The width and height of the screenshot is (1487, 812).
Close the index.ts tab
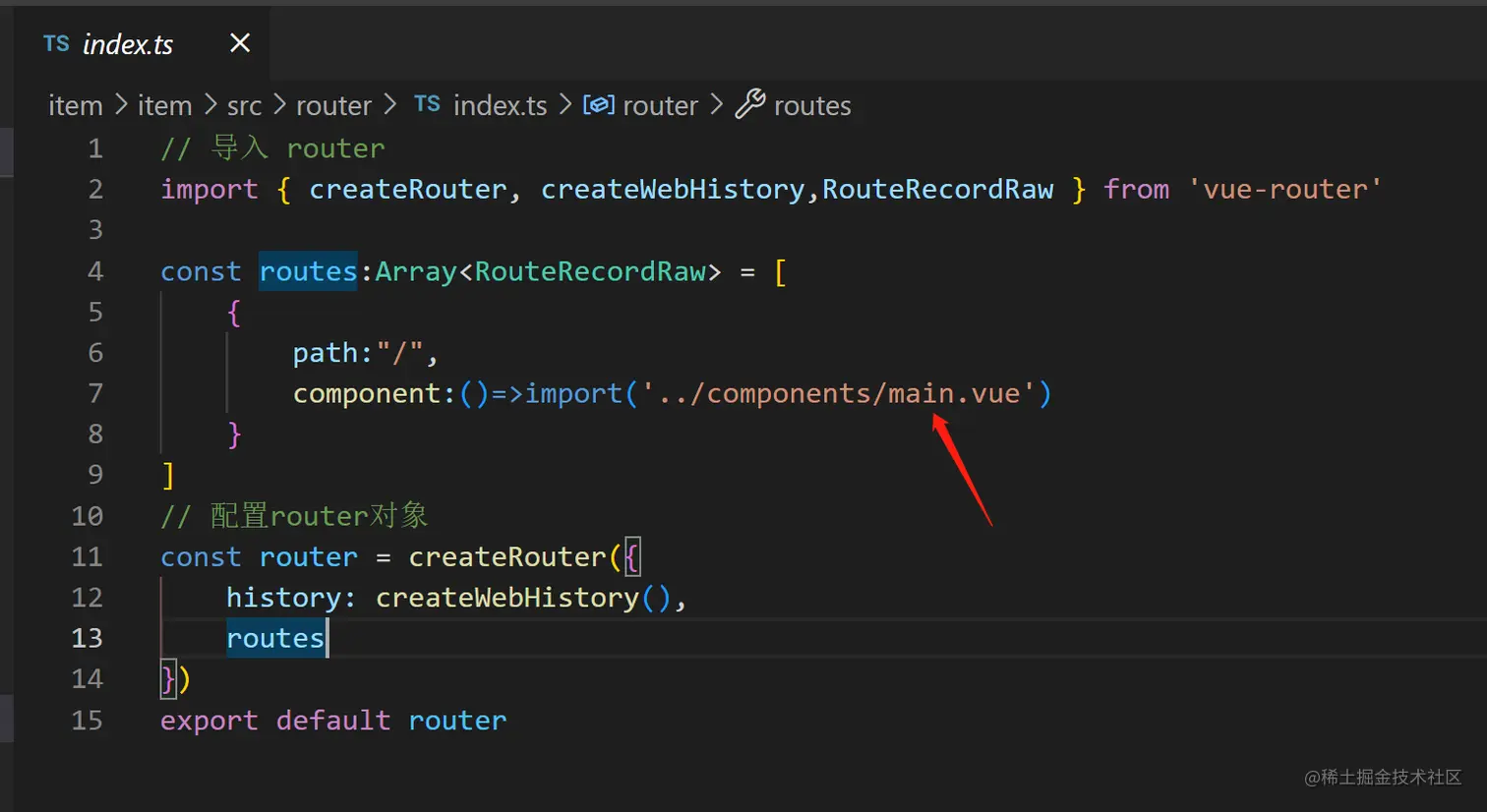coord(240,43)
